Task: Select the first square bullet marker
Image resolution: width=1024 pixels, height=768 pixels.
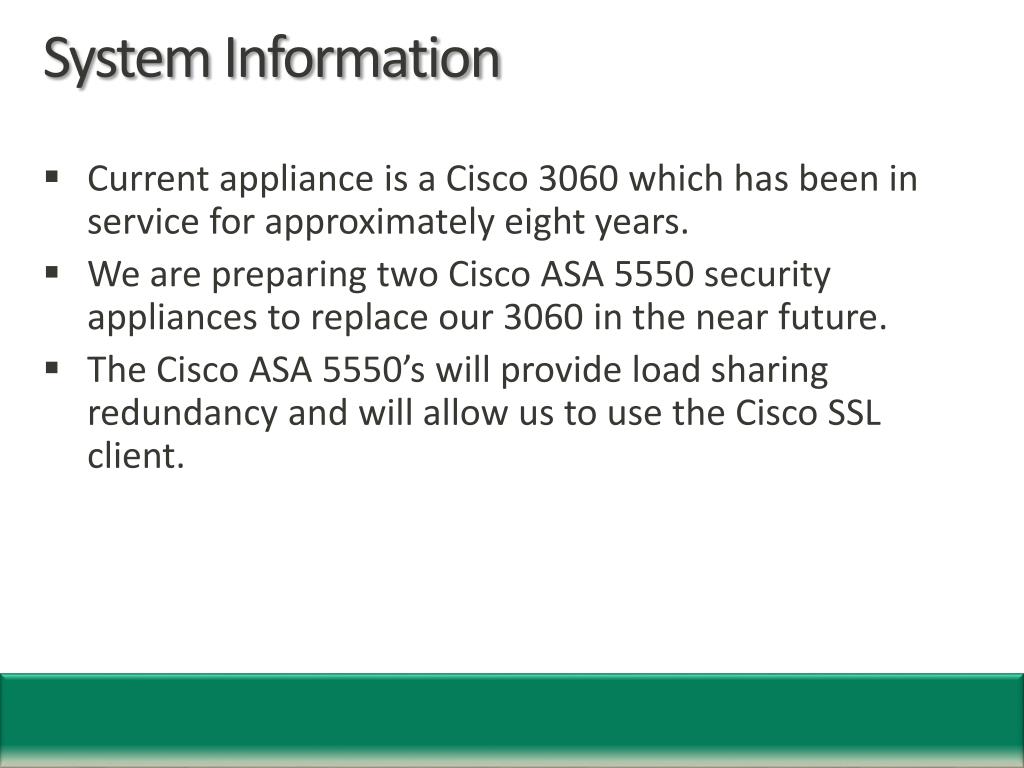Action: point(52,176)
